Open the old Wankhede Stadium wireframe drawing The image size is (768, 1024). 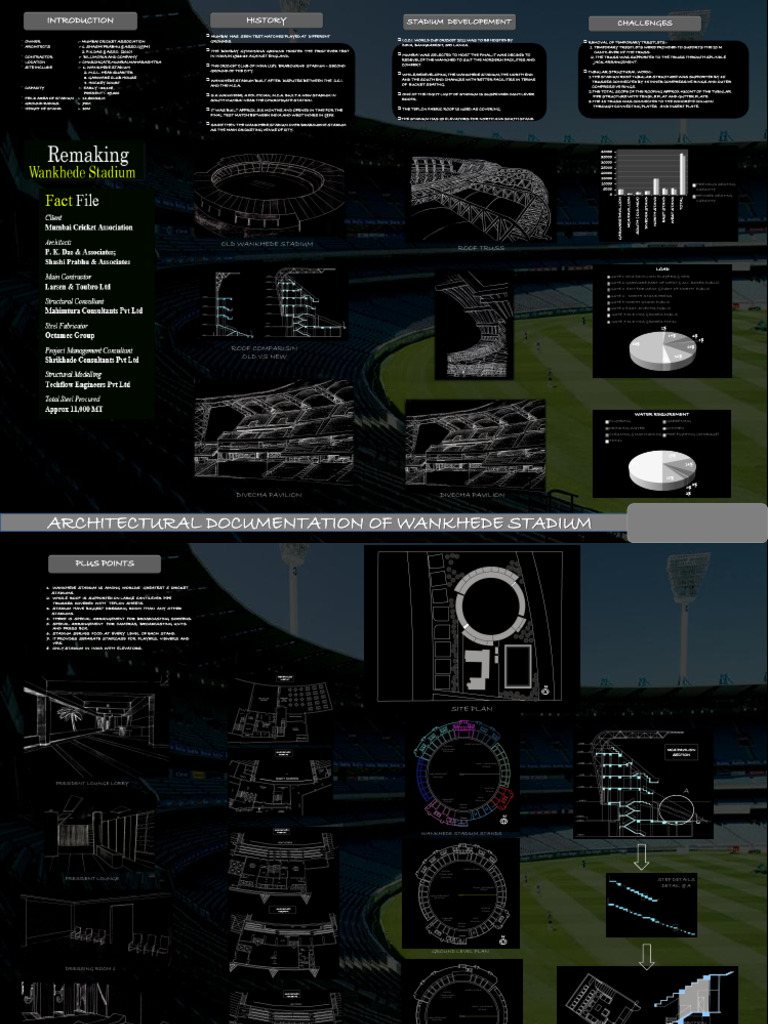tap(269, 196)
